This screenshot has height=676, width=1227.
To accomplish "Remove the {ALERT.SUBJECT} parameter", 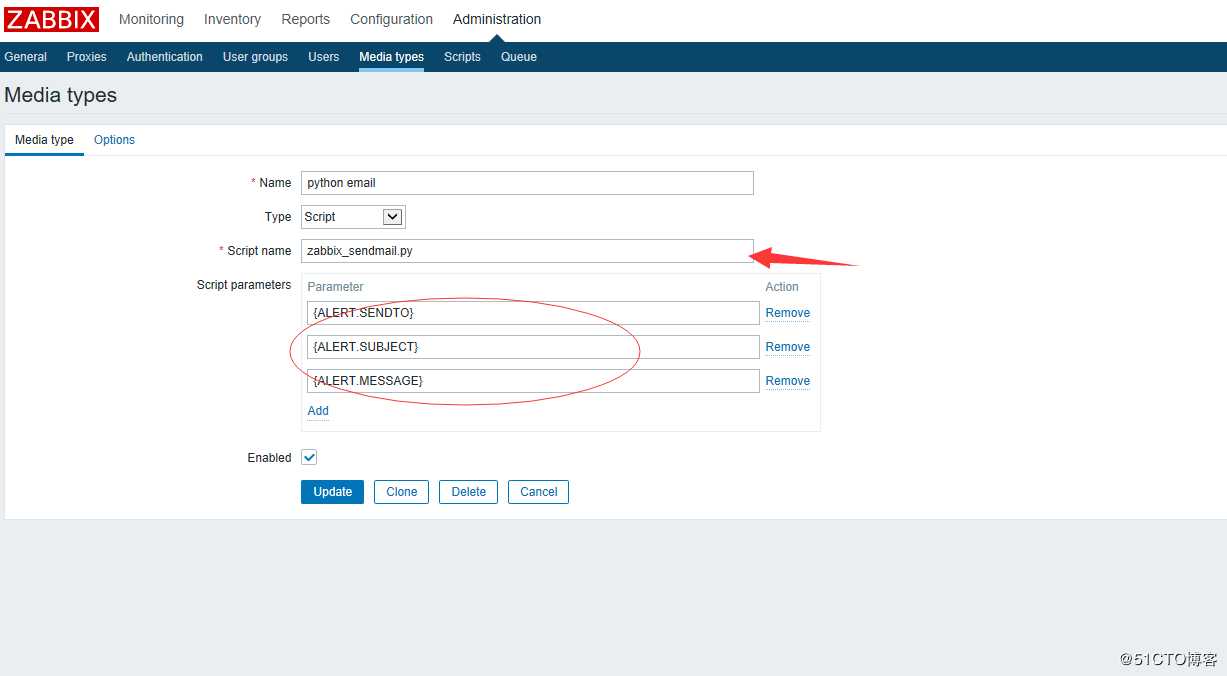I will (788, 347).
